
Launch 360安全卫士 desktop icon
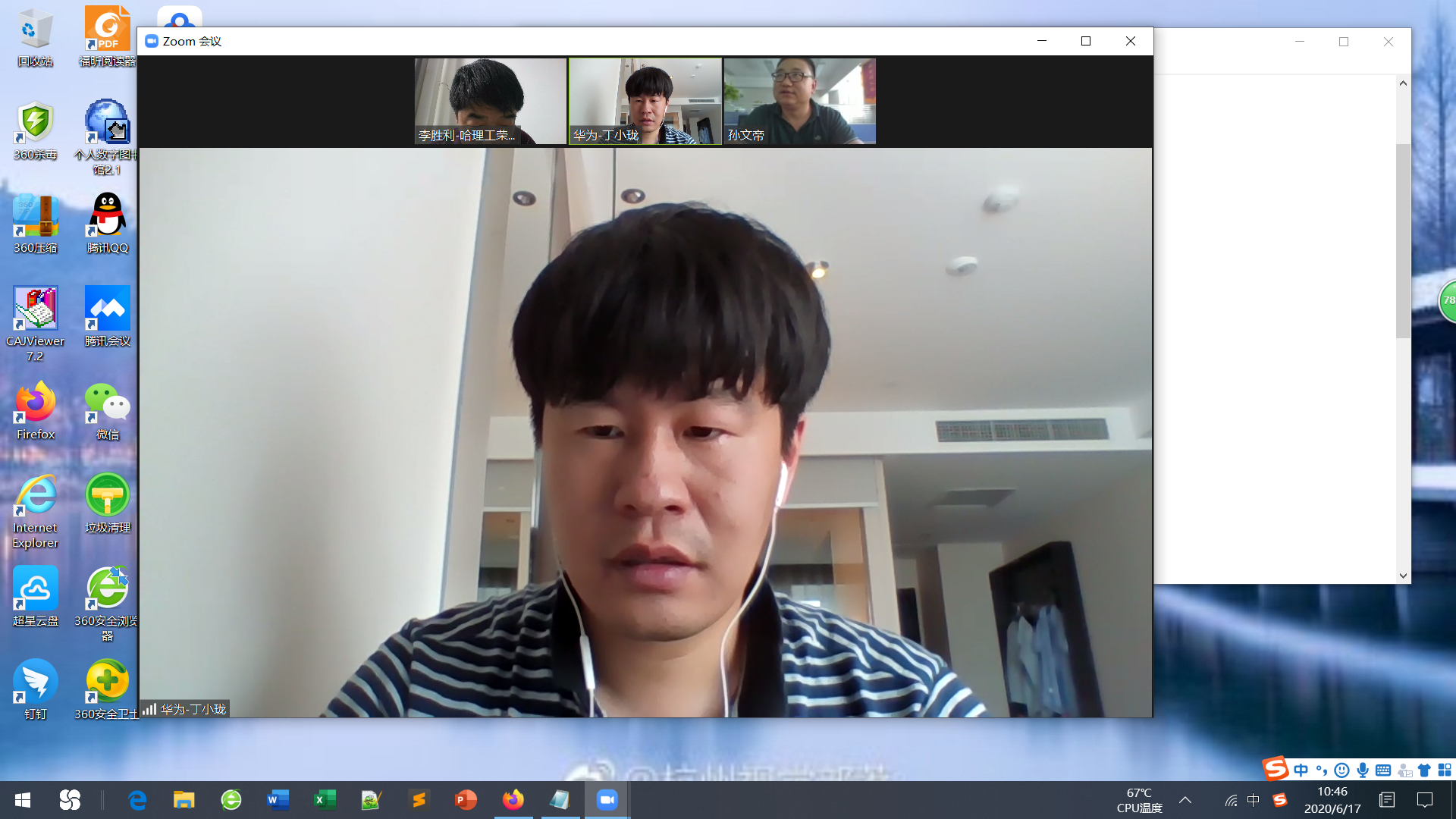coord(107,690)
